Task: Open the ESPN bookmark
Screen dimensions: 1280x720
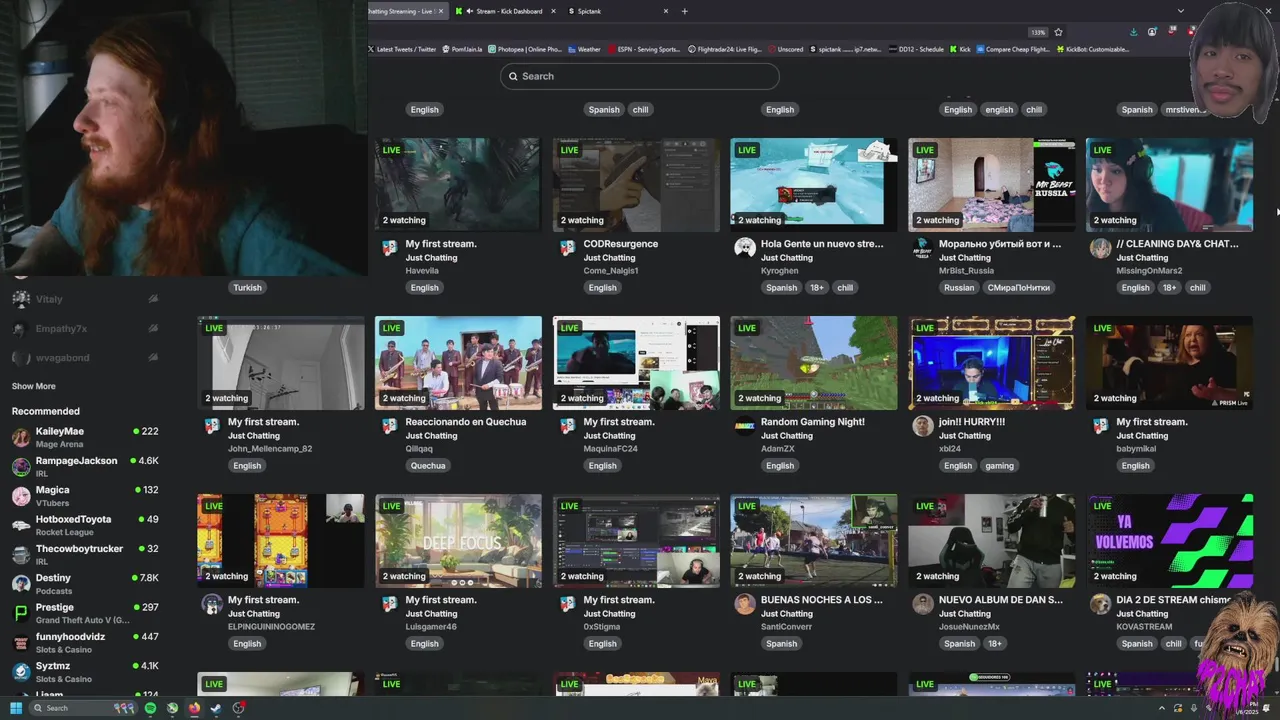Action: coord(643,49)
